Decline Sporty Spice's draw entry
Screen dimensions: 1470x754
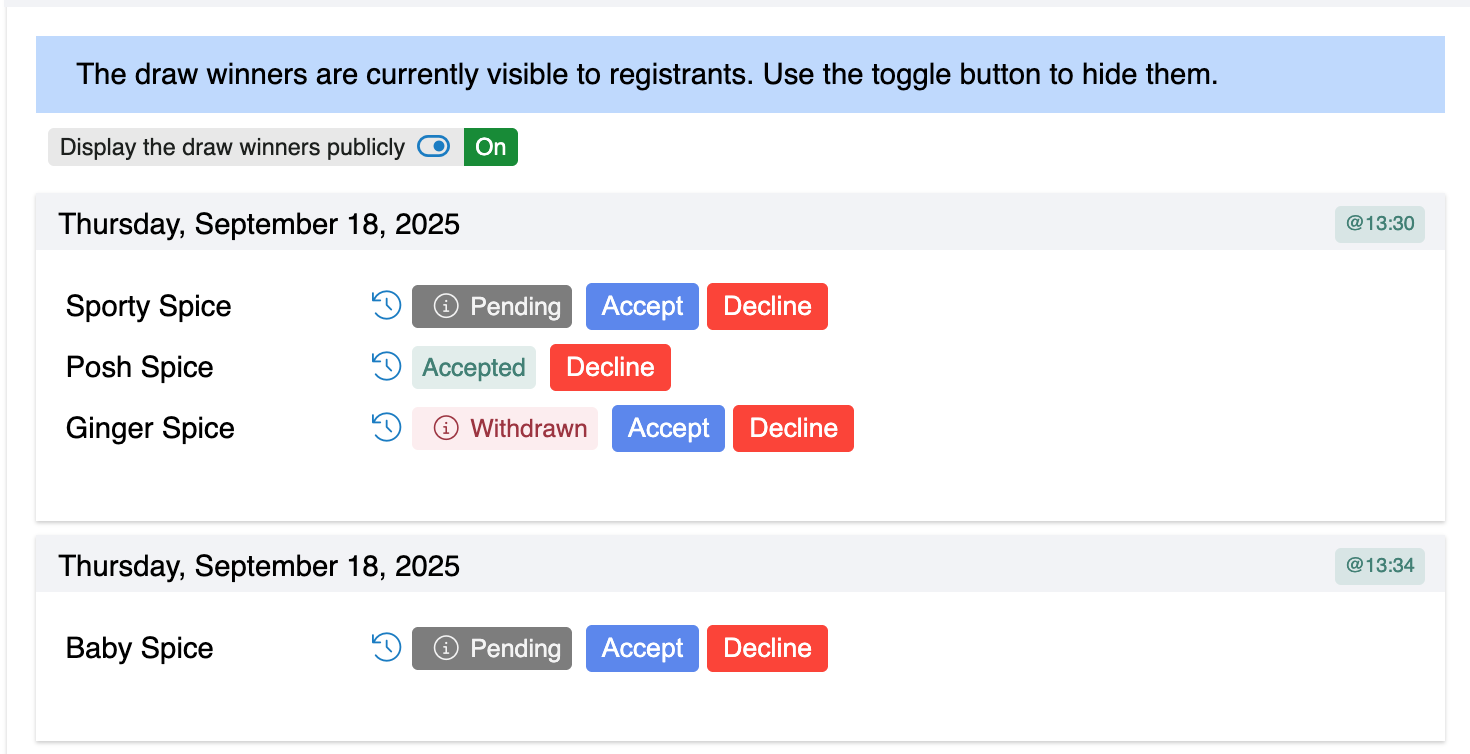point(767,306)
